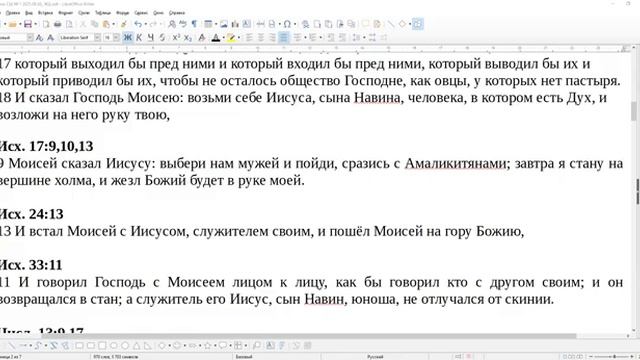The image size is (640, 360).
Task: Click the heading Исх. 33:11
Action: pos(31,265)
